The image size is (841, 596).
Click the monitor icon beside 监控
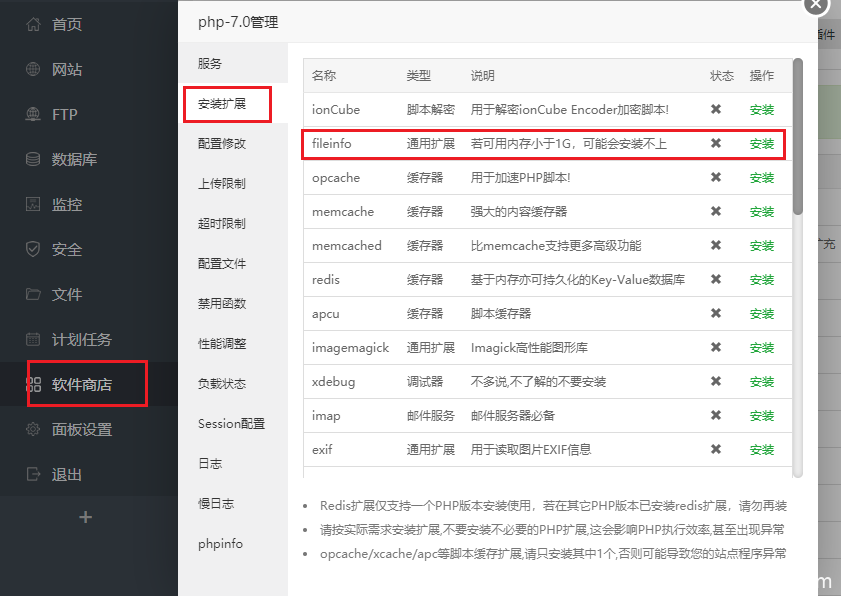(x=33, y=204)
